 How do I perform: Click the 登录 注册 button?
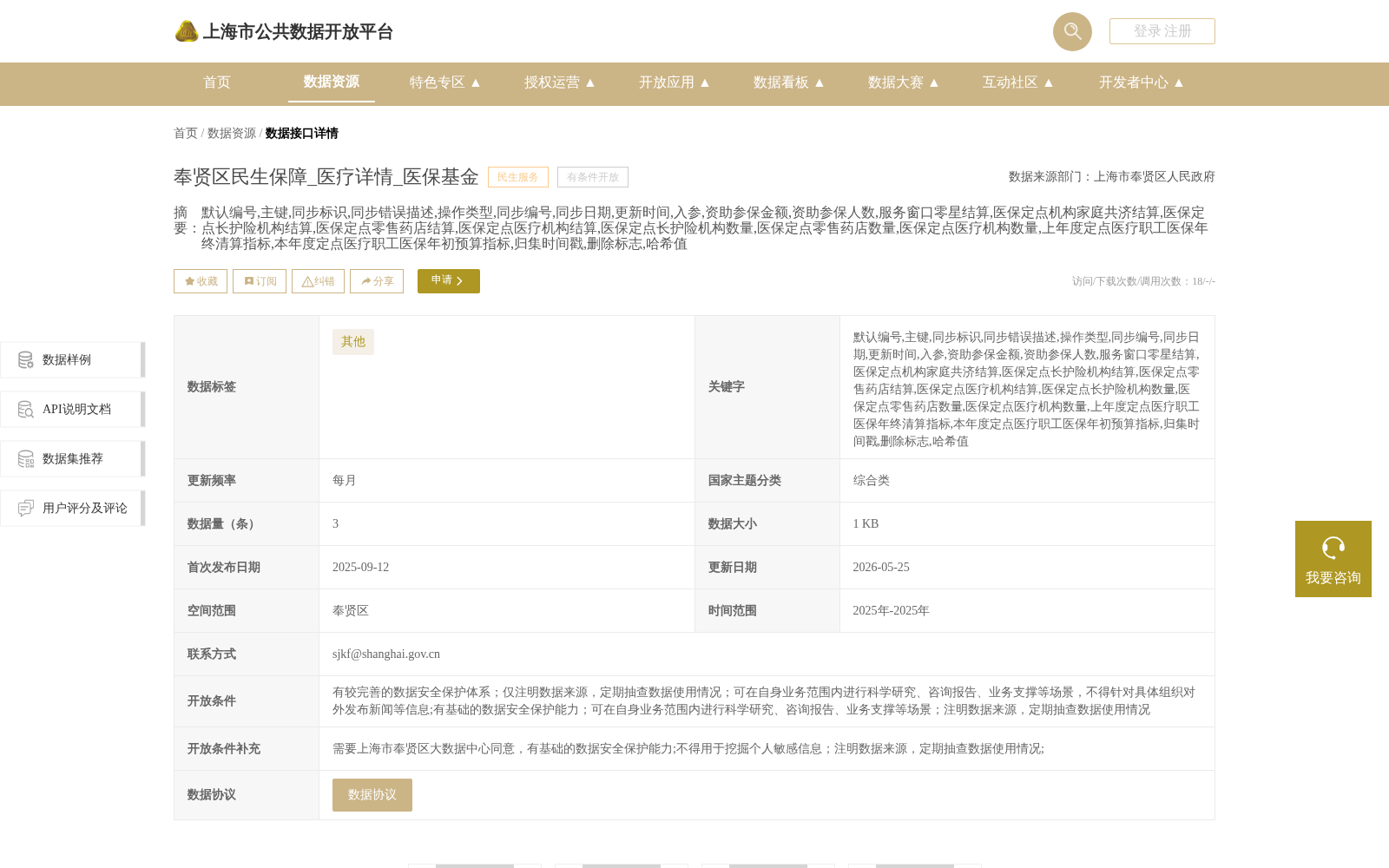pos(1162,31)
